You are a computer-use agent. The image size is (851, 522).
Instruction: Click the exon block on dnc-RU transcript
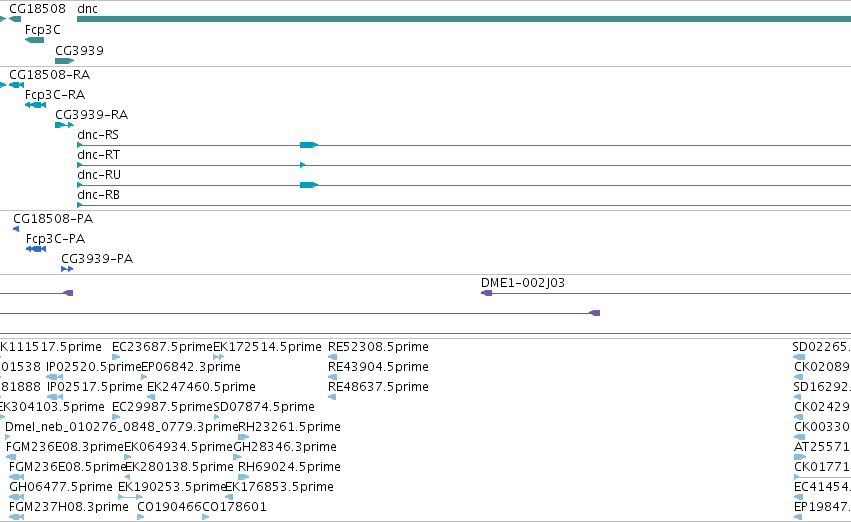309,185
